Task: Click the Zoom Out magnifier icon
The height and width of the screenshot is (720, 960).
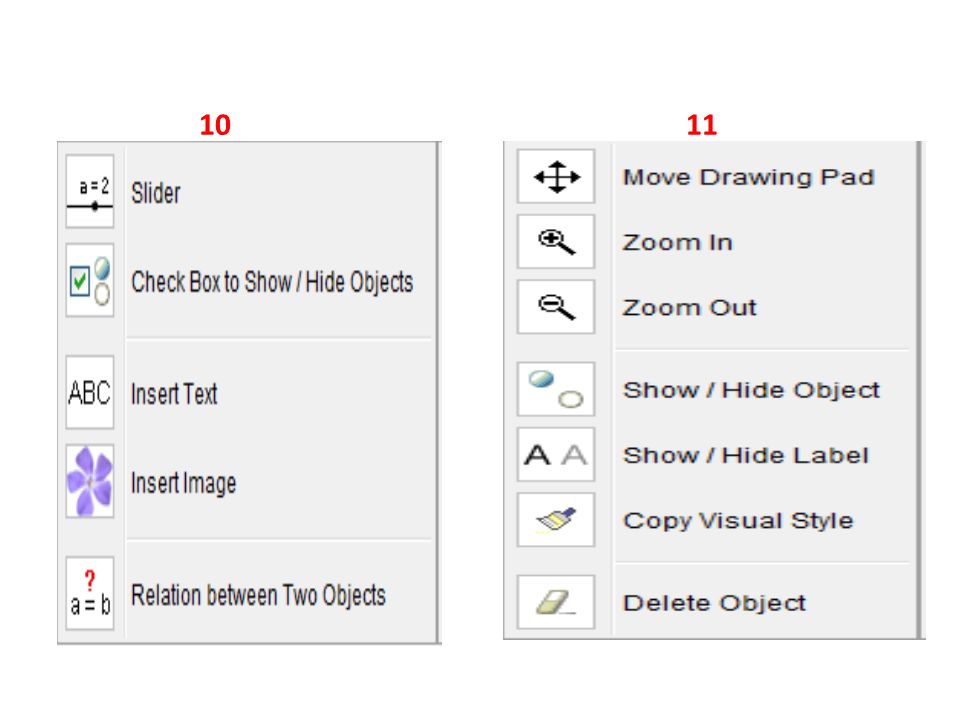Action: (556, 307)
